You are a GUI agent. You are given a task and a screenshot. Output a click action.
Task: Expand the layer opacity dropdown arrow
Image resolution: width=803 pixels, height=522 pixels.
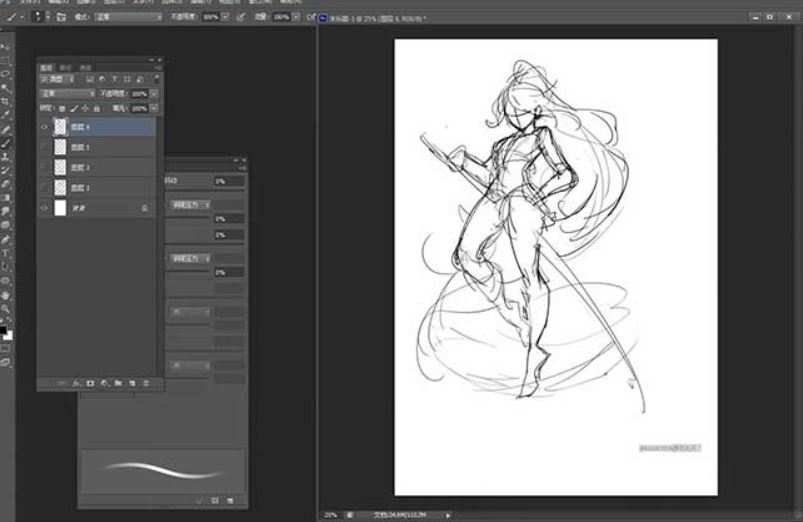tap(153, 93)
